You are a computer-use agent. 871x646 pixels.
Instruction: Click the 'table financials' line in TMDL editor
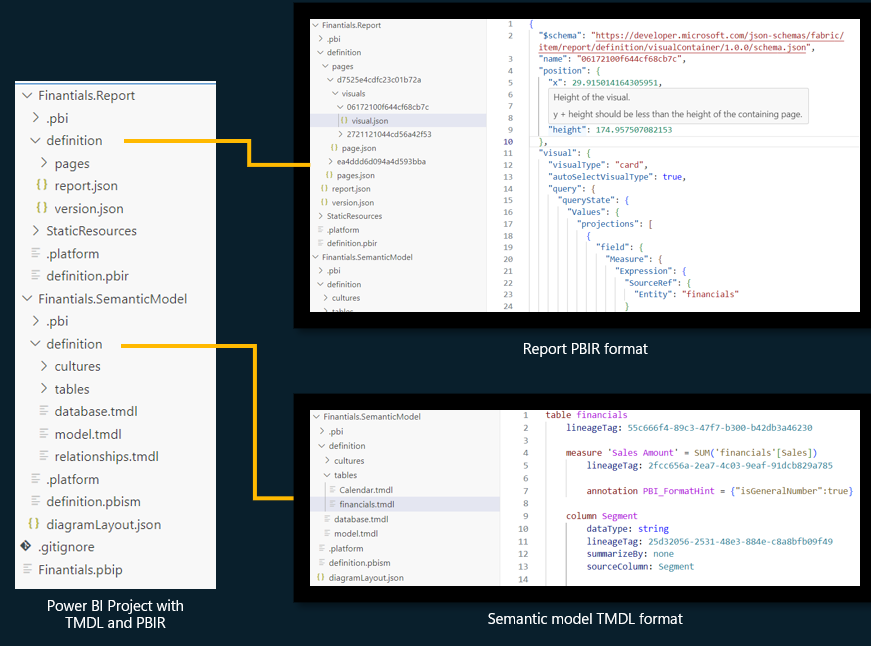coord(586,414)
